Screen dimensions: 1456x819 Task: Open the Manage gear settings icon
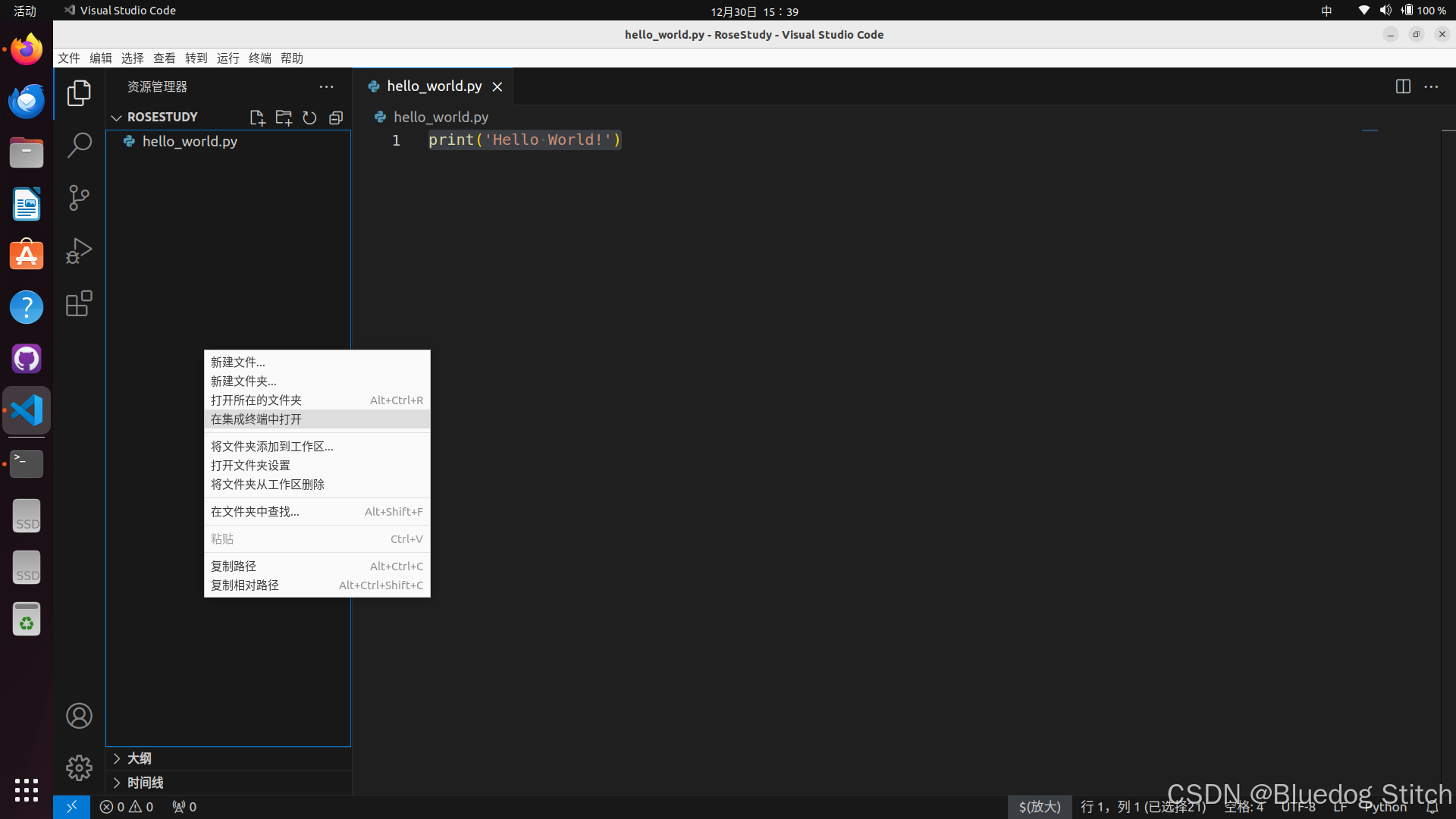(79, 768)
